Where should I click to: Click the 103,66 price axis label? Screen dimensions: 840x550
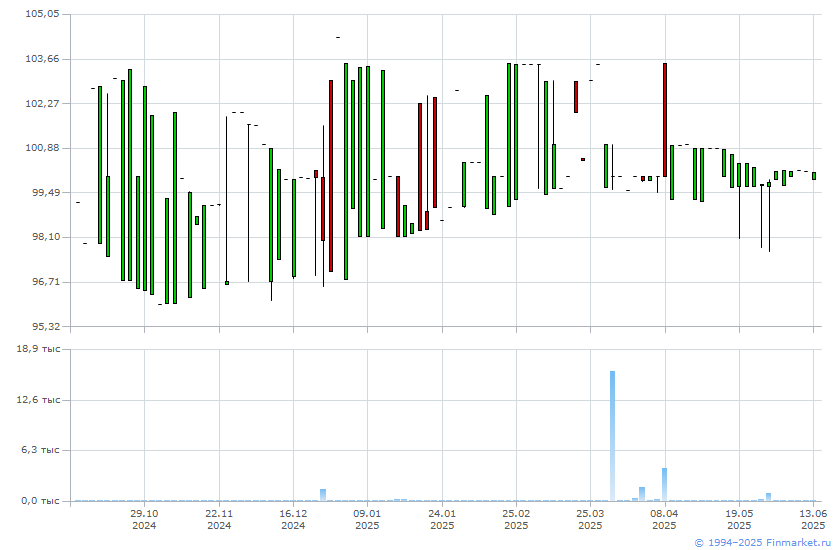[x=42, y=59]
